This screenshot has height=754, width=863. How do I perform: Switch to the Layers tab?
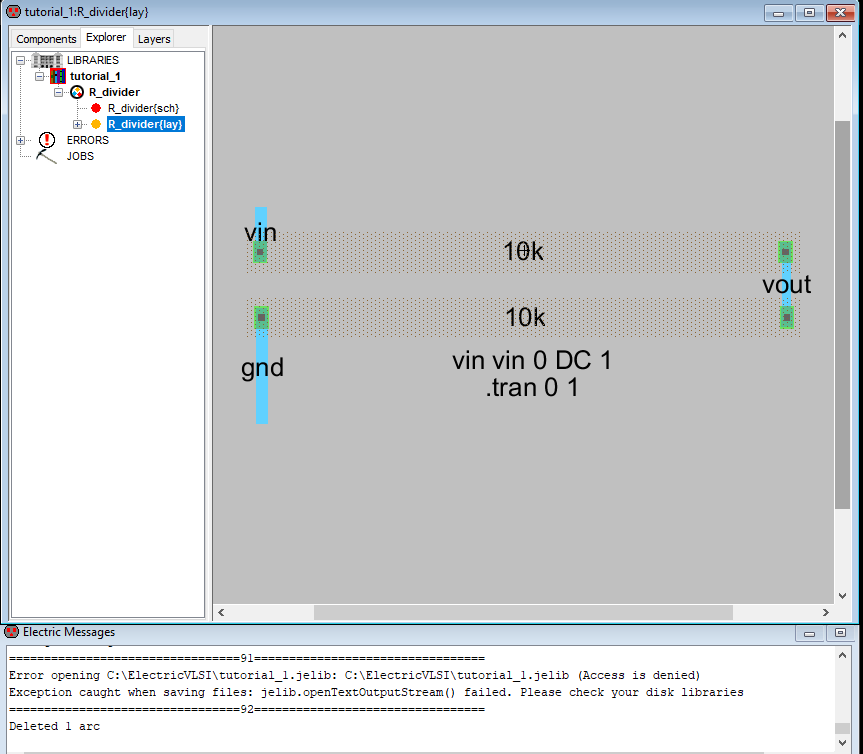[154, 39]
